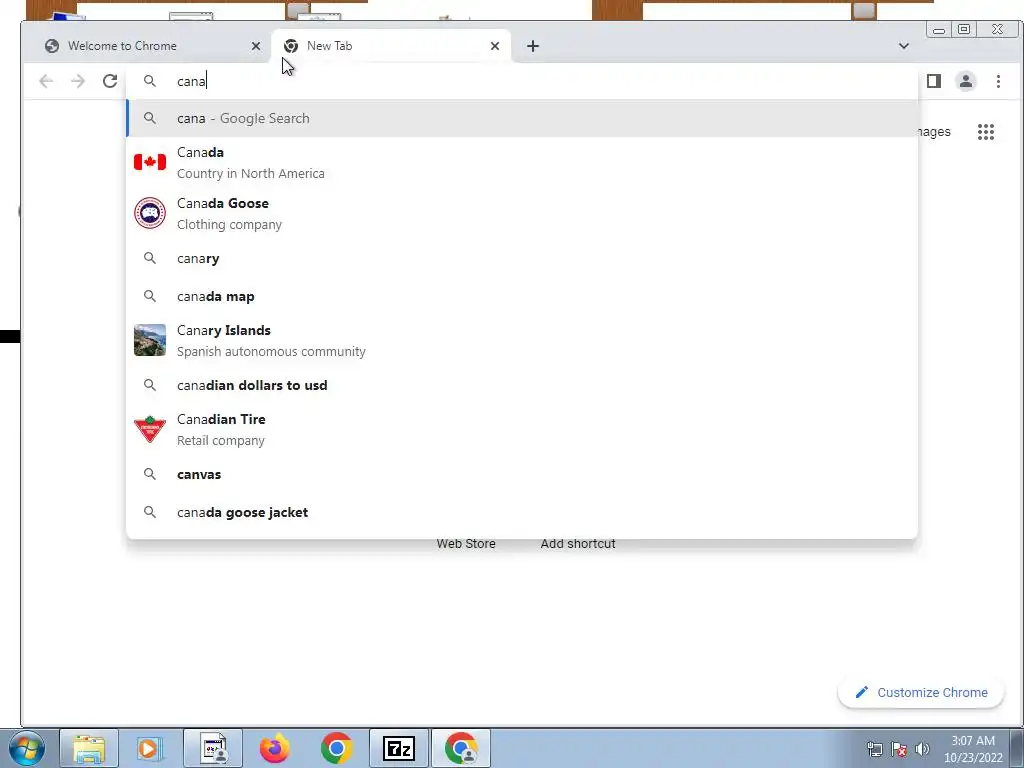The height and width of the screenshot is (768, 1024).
Task: Click the Web Store shortcut label
Action: [x=466, y=543]
